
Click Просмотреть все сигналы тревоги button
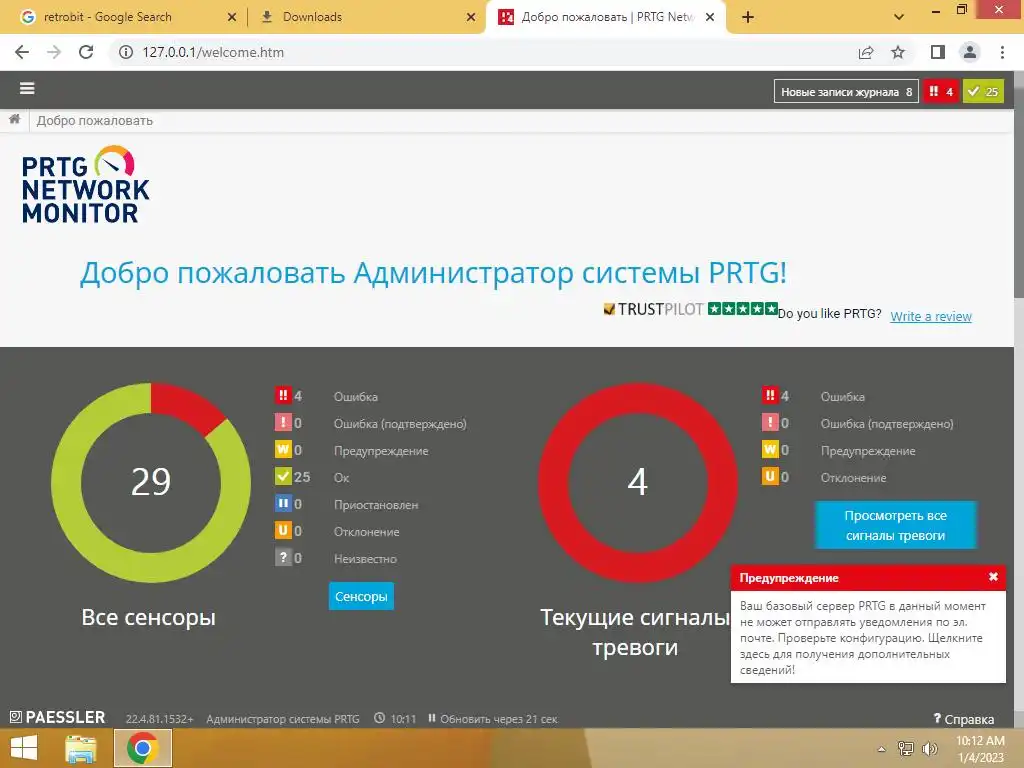click(895, 525)
